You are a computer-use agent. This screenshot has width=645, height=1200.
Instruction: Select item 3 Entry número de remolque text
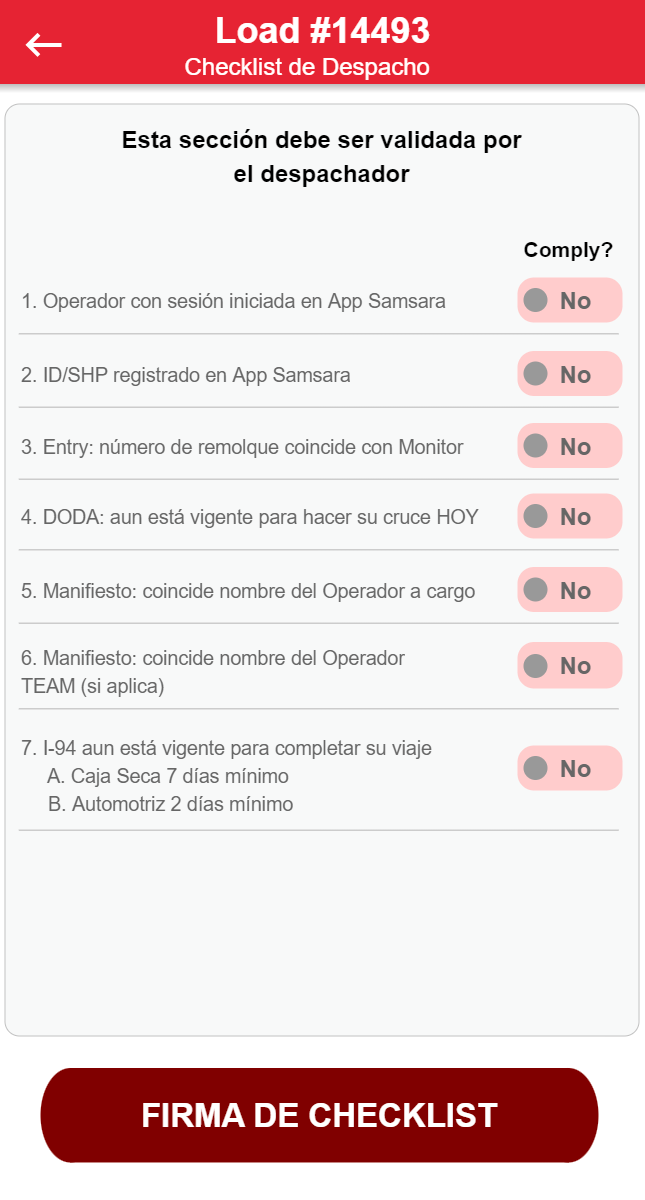click(243, 447)
